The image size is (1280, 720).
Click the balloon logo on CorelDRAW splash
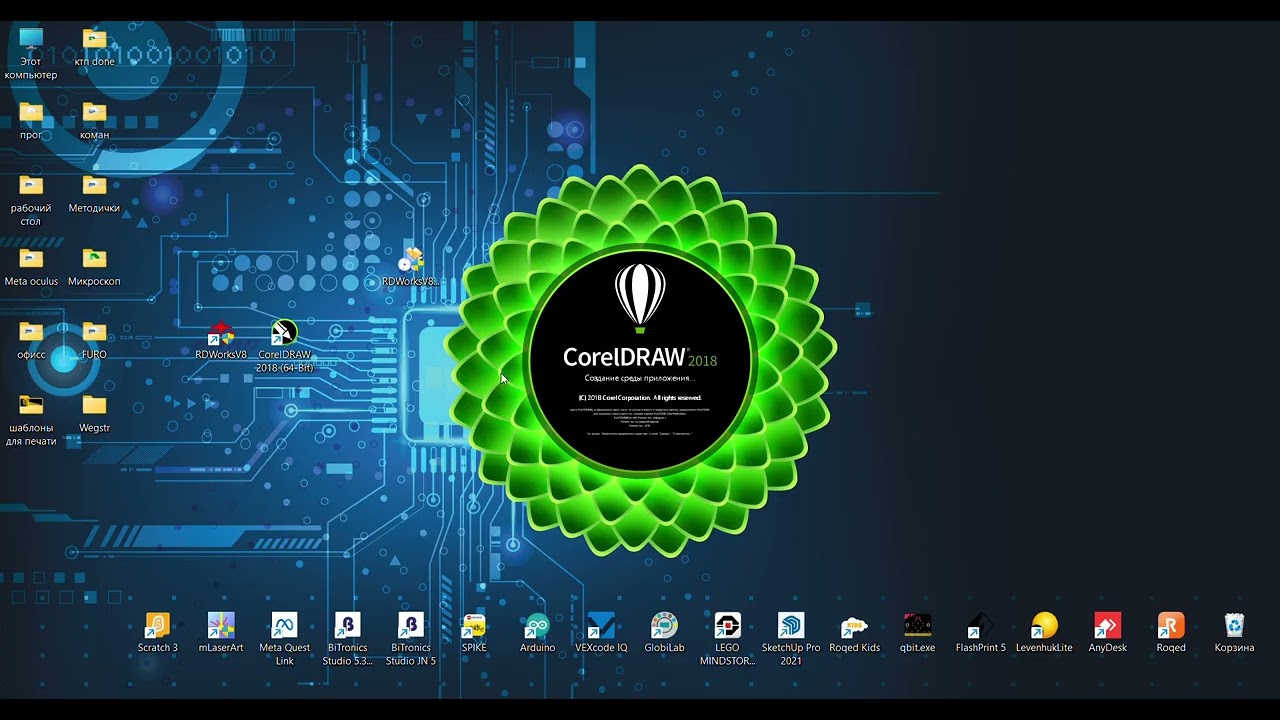tap(640, 298)
